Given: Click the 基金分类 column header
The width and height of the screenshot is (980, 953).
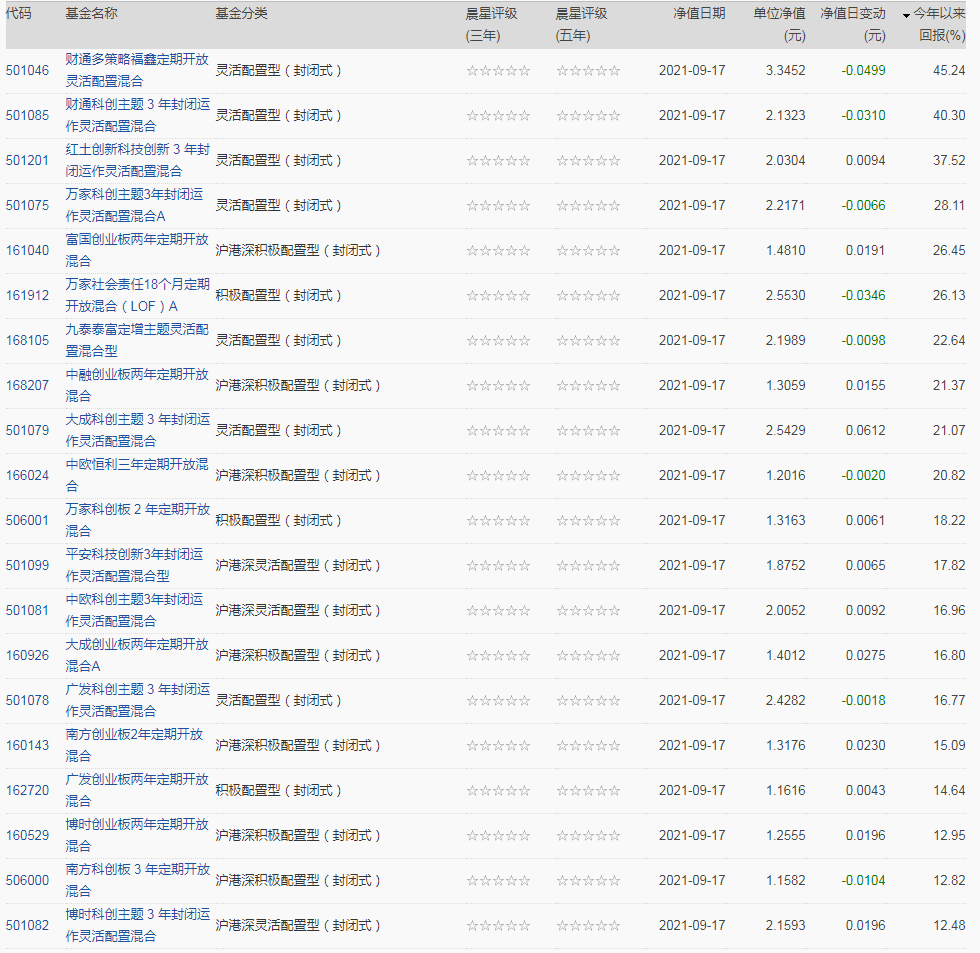Looking at the screenshot, I should 241,13.
